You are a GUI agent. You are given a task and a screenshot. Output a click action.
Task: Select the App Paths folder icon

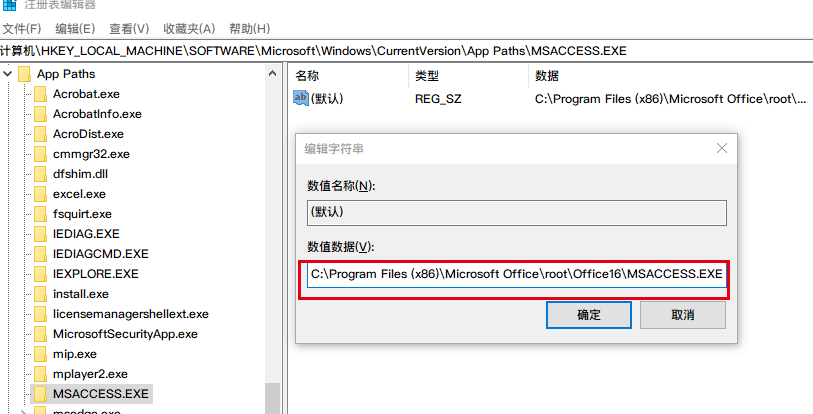pos(24,74)
